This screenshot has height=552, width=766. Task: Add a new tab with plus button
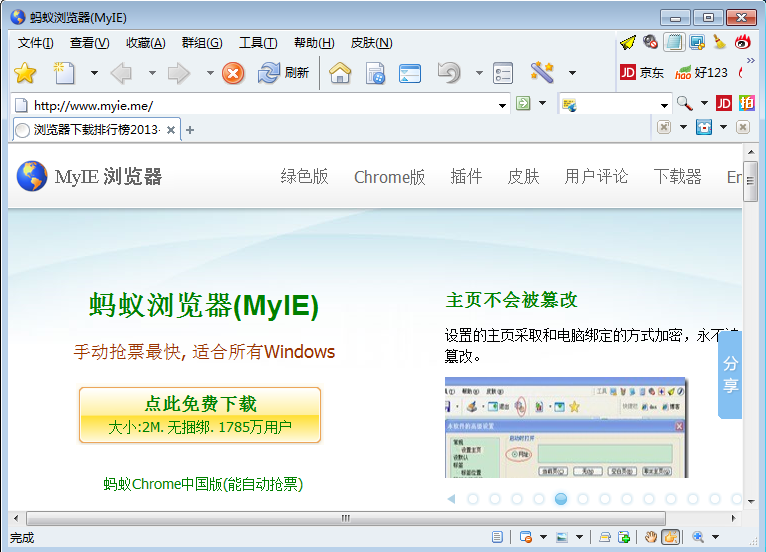pyautogui.click(x=190, y=130)
